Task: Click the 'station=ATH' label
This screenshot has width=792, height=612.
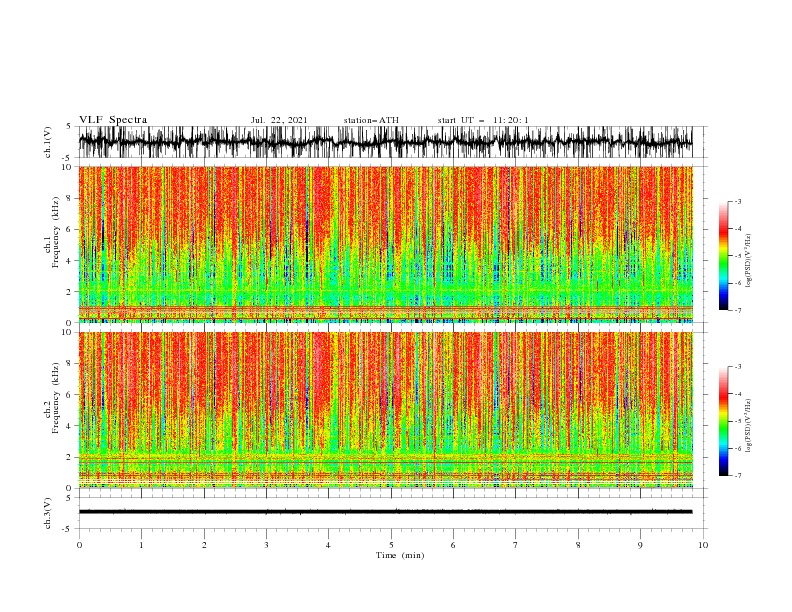Action: point(371,120)
